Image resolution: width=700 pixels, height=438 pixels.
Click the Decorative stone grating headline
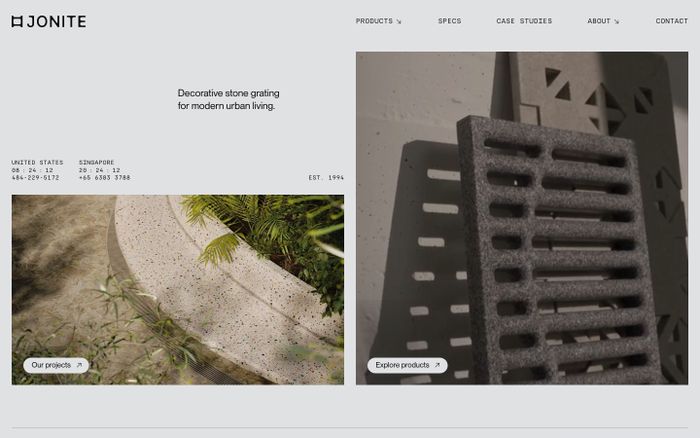coord(229,99)
